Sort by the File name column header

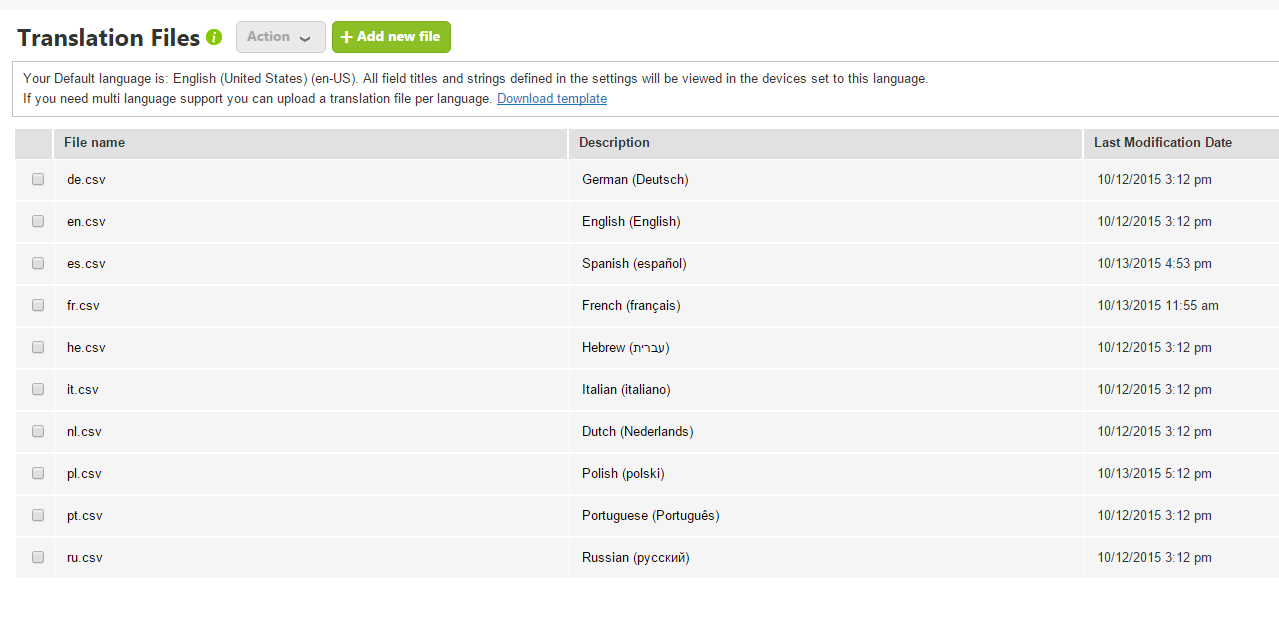95,142
